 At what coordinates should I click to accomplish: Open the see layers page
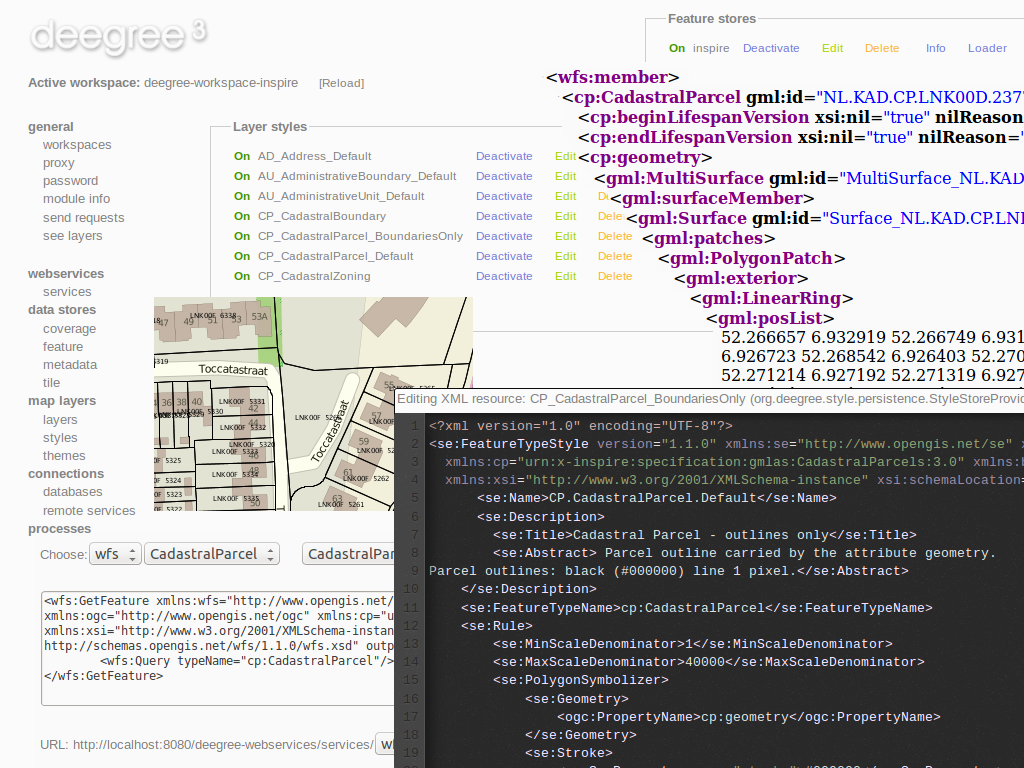(x=72, y=236)
